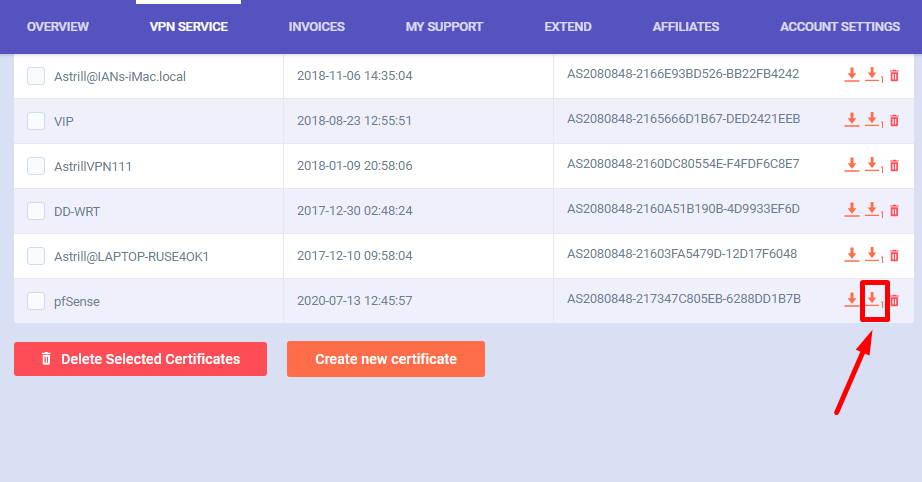Go to the My Support tab

(444, 26)
